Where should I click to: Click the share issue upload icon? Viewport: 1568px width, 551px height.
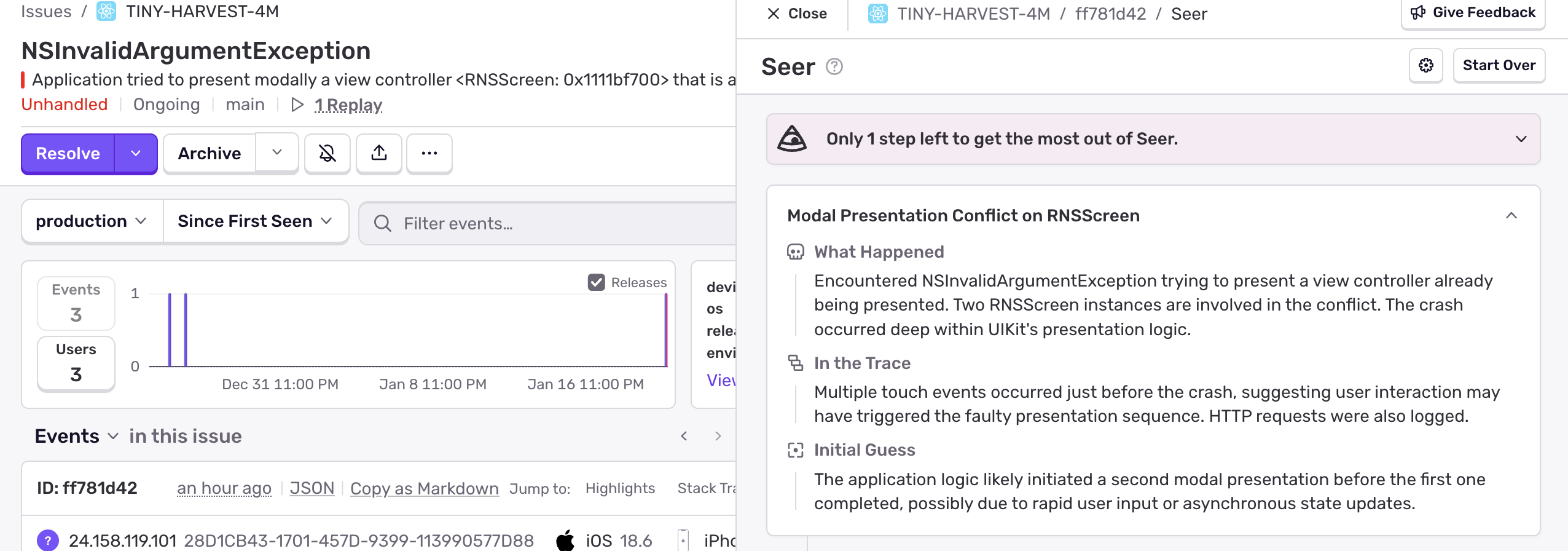[x=379, y=154]
